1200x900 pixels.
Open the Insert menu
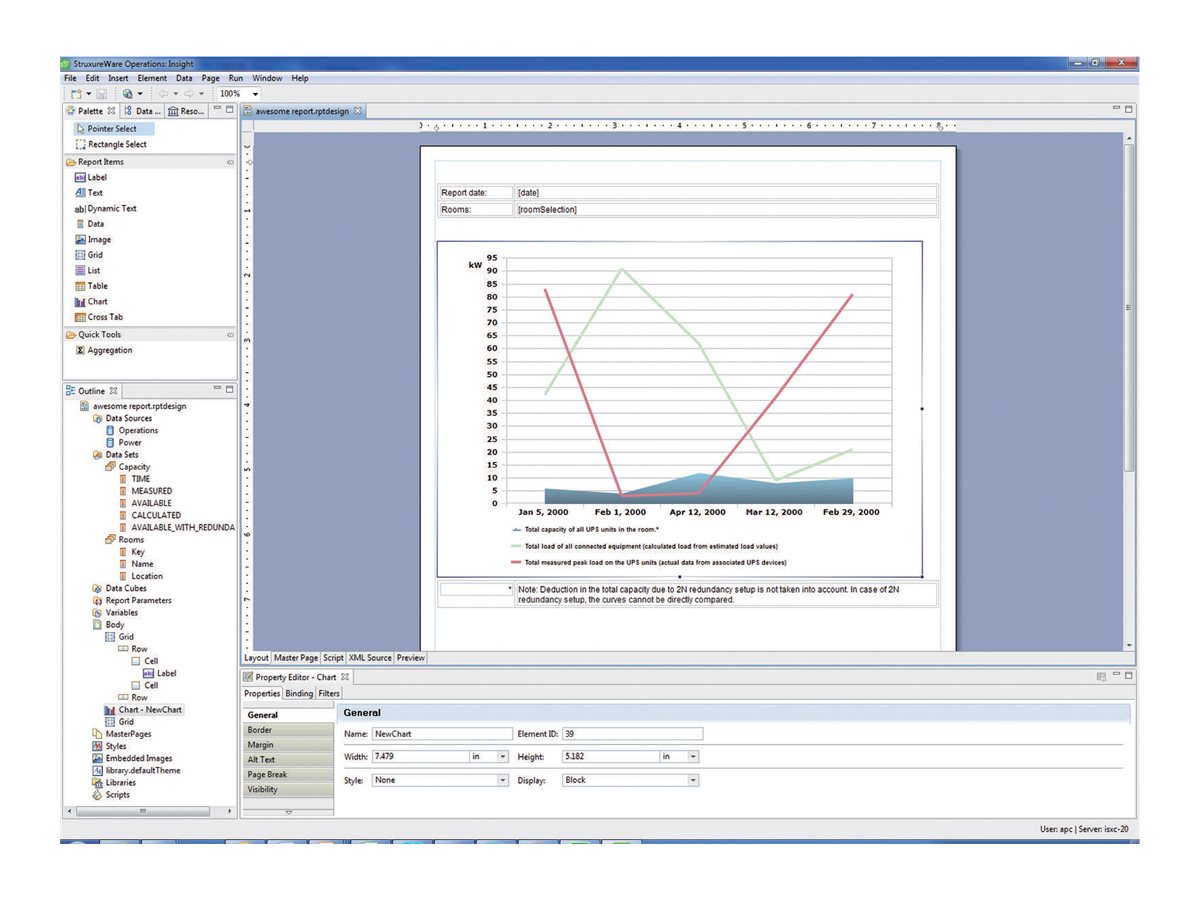click(118, 78)
